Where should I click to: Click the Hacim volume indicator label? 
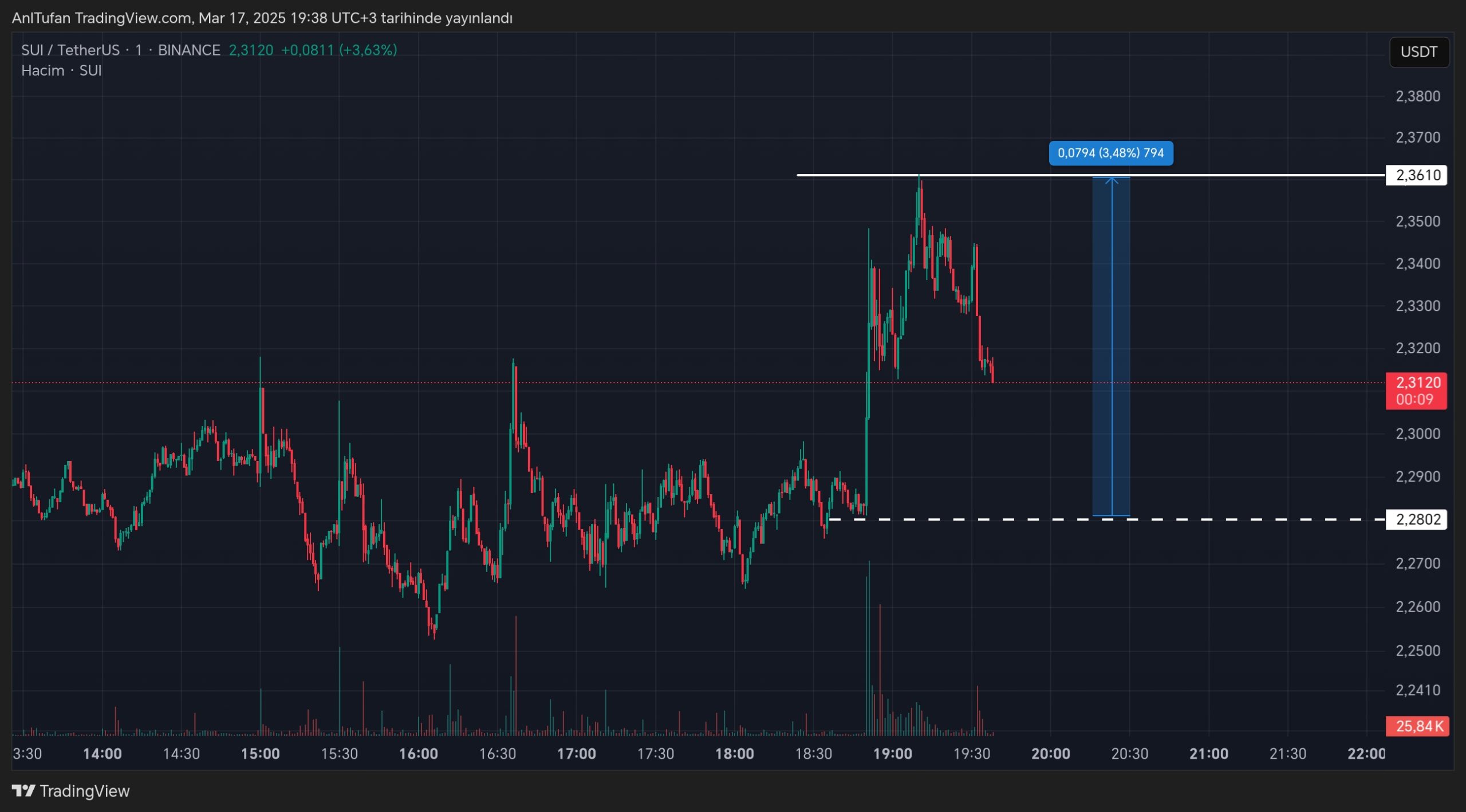[x=42, y=70]
